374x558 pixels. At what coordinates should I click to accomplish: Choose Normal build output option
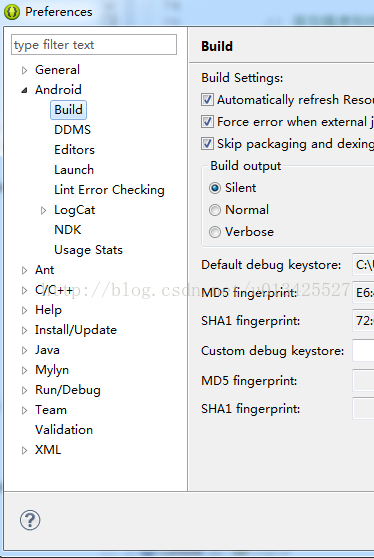pyautogui.click(x=215, y=210)
